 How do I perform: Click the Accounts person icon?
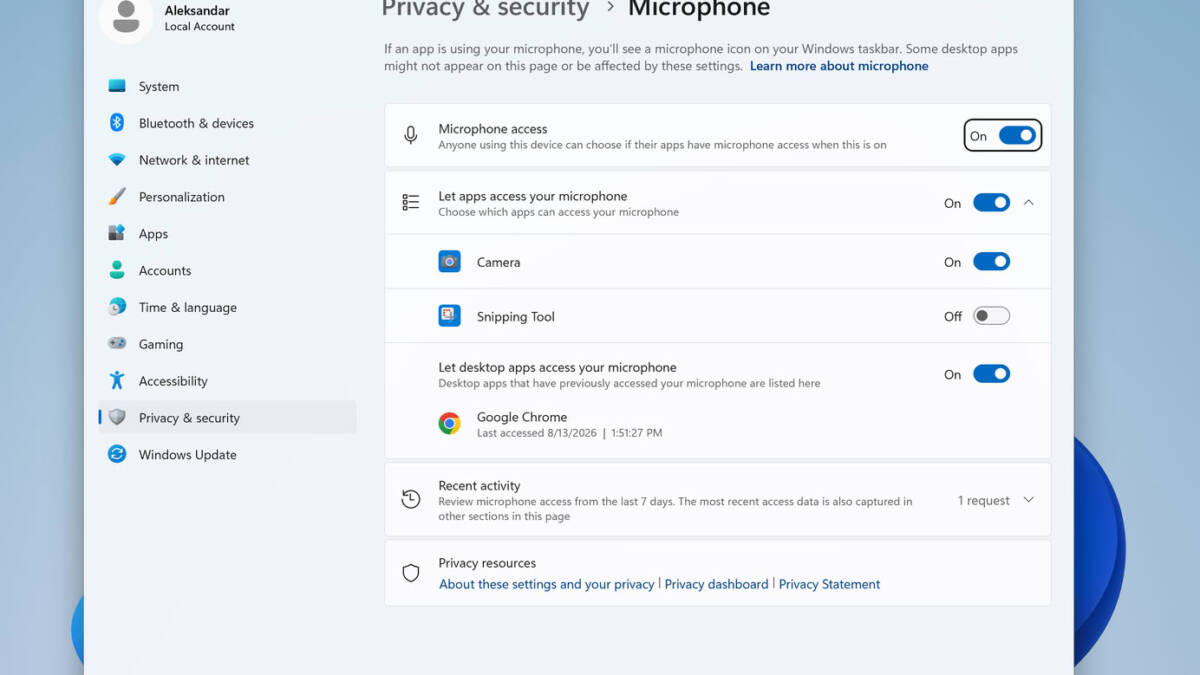(x=117, y=270)
